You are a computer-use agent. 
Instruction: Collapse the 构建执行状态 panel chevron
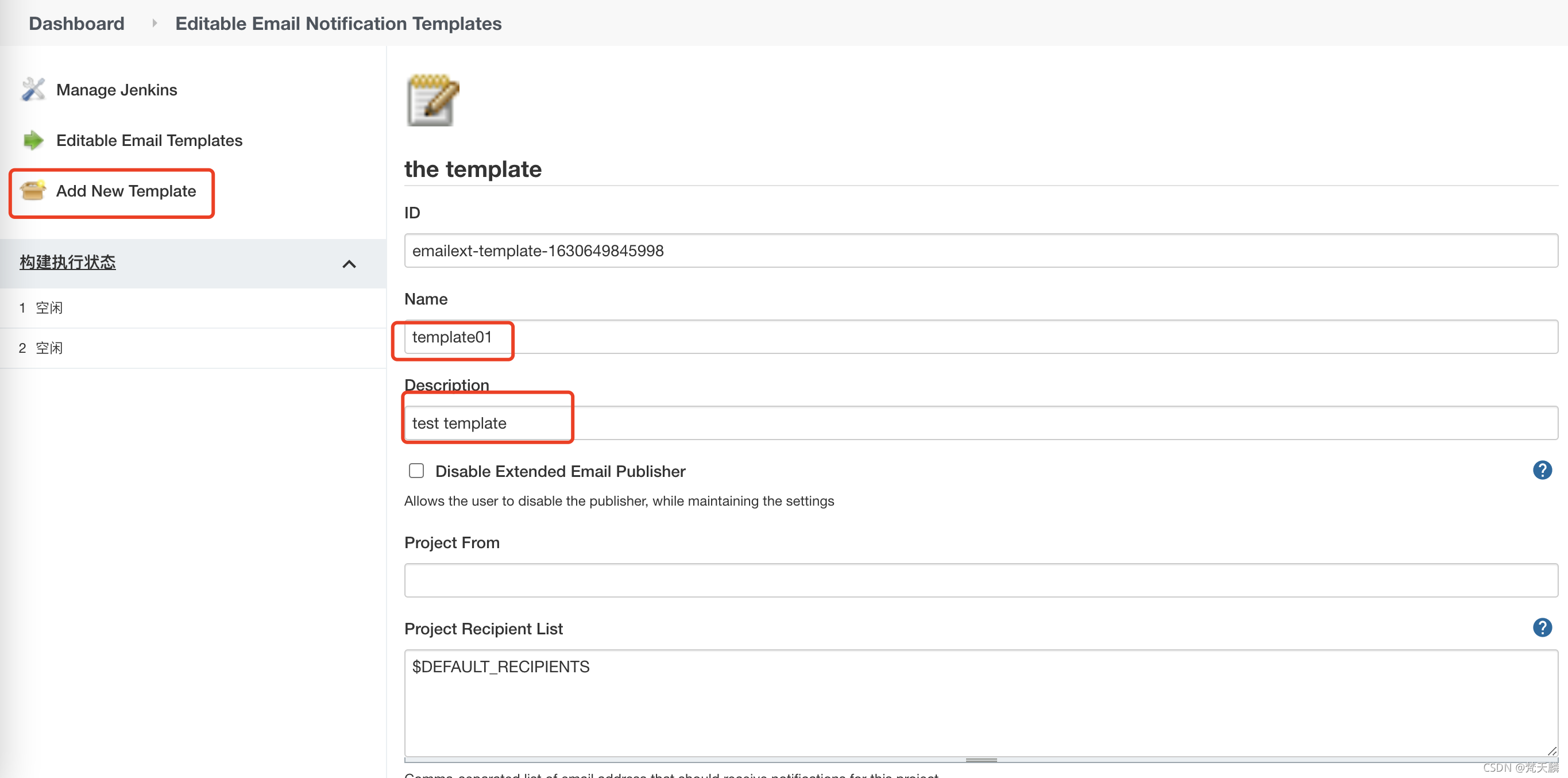coord(349,264)
